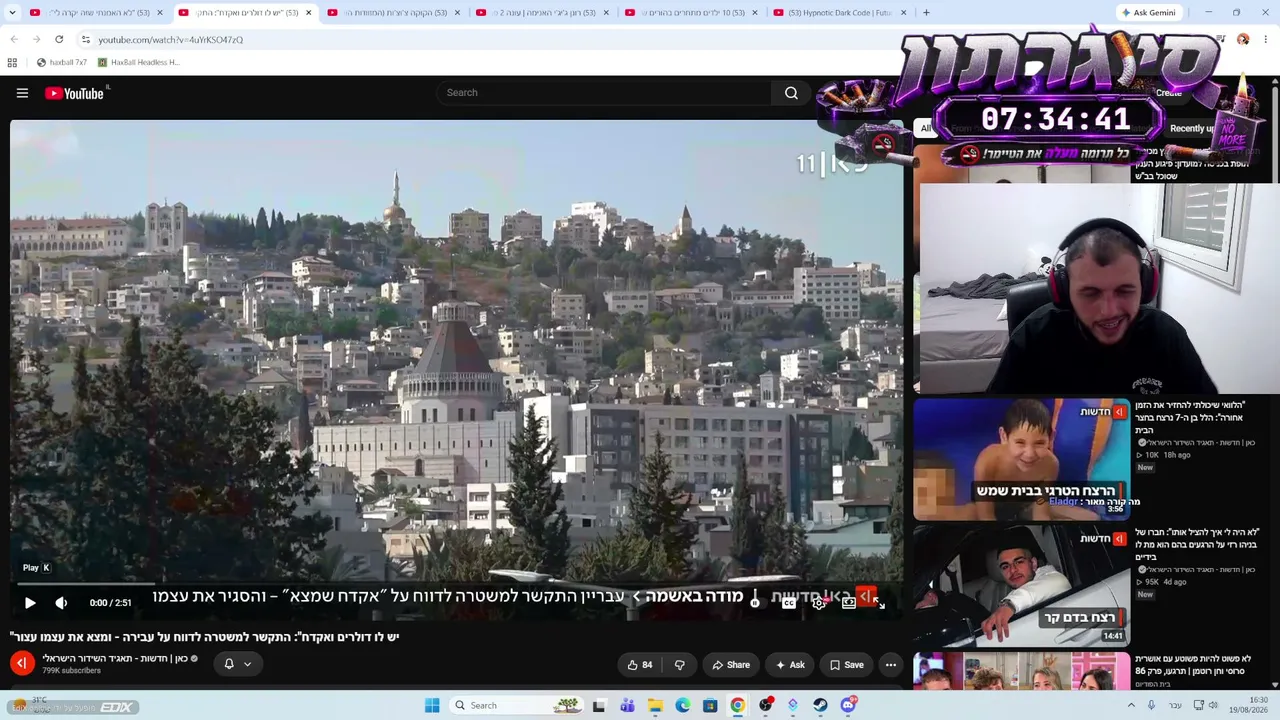
Task: Open the YouTube guide hamburger menu
Action: tap(22, 93)
